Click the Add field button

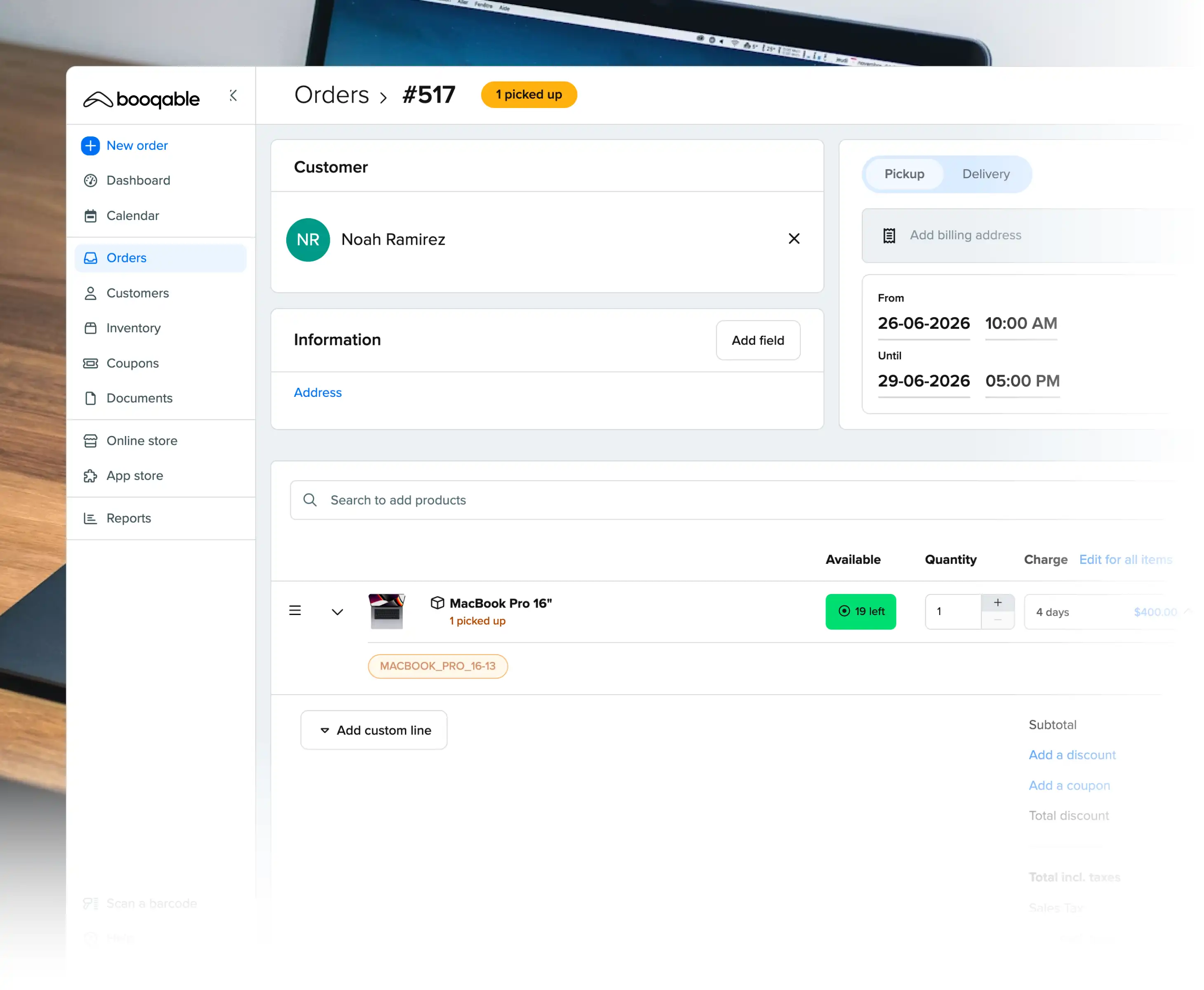pyautogui.click(x=758, y=340)
